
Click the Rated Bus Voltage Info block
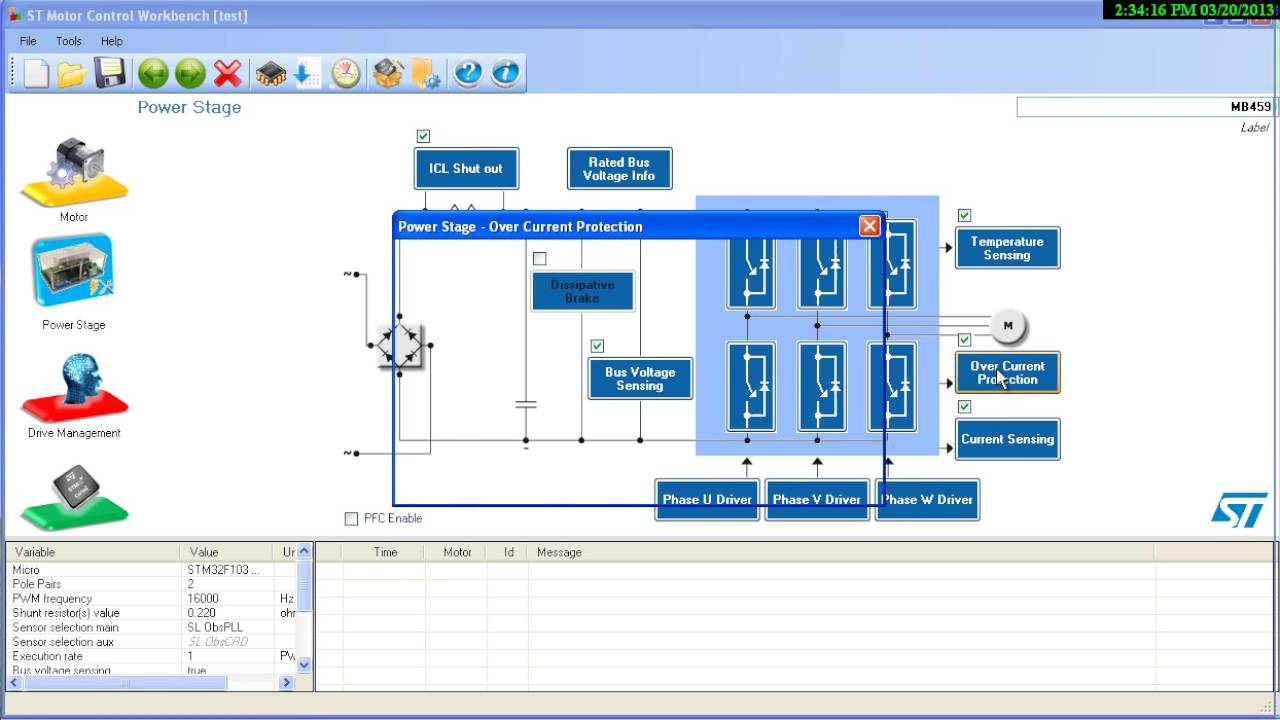point(619,168)
